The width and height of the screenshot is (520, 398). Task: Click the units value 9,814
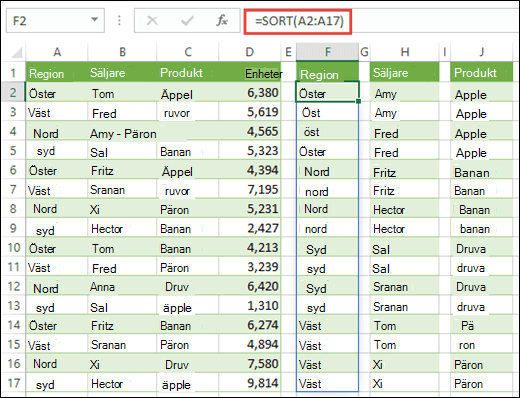(263, 383)
